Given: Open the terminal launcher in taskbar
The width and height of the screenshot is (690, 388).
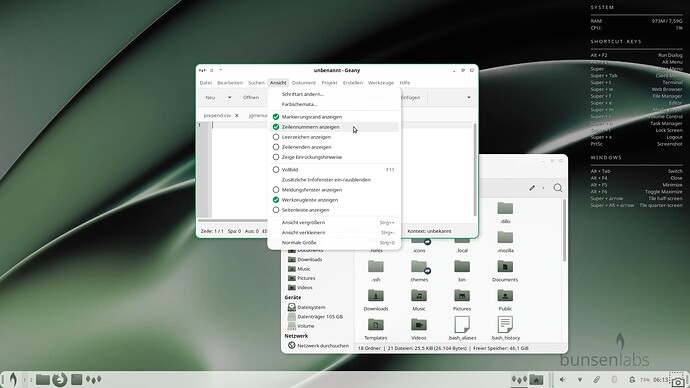Looking at the screenshot, I should click(x=77, y=379).
